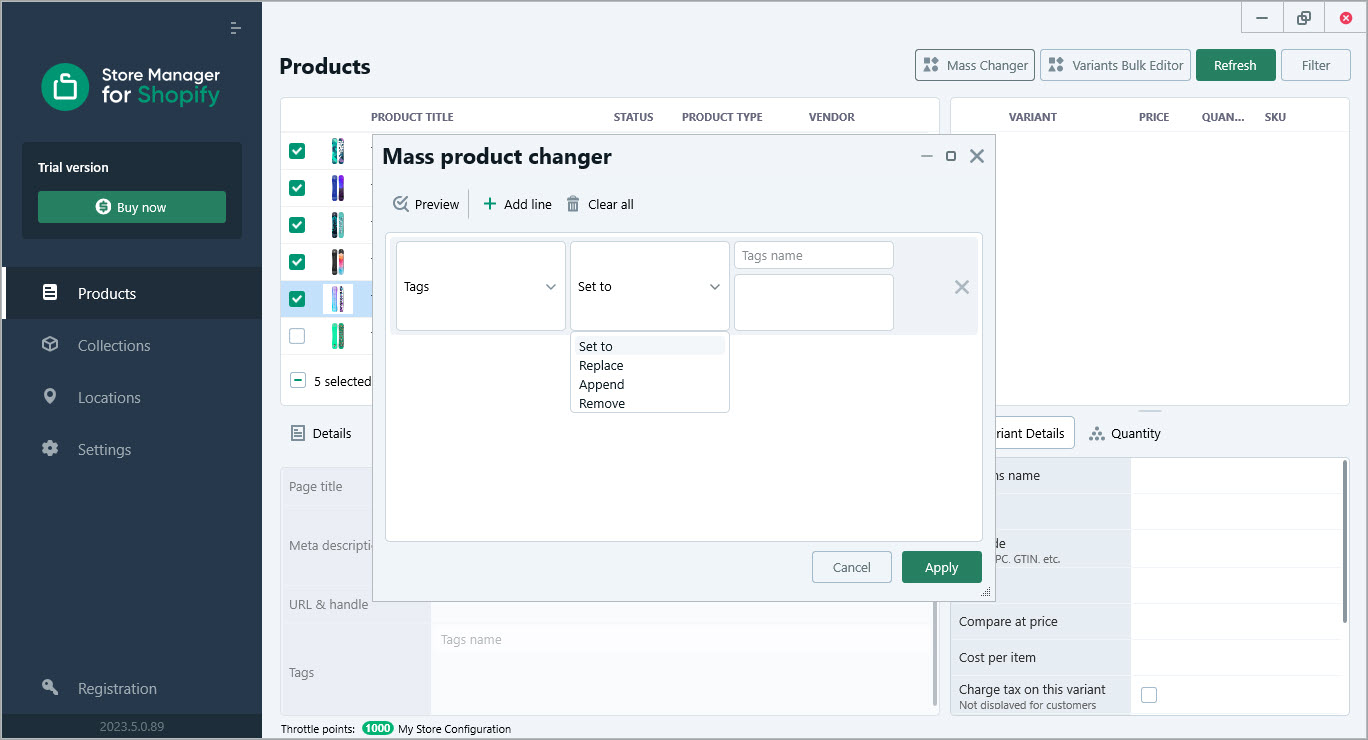Click the Details tab document icon
The height and width of the screenshot is (740, 1368).
tap(297, 433)
